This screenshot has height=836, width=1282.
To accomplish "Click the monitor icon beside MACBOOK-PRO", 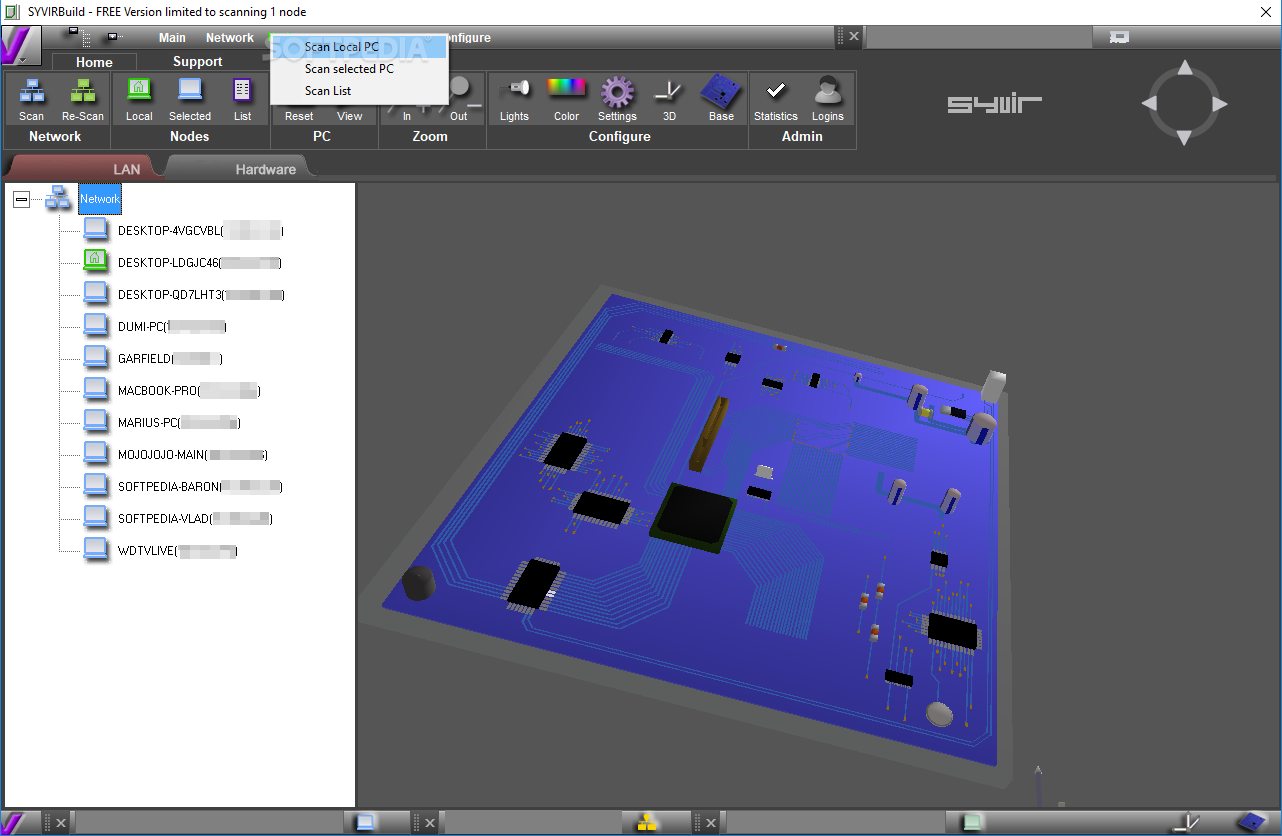I will pyautogui.click(x=95, y=389).
